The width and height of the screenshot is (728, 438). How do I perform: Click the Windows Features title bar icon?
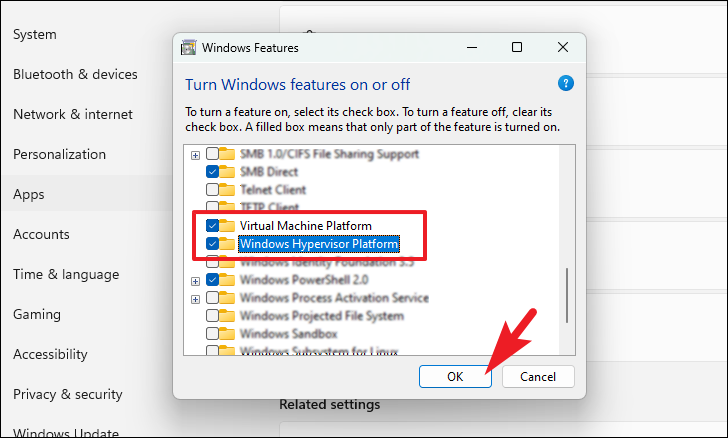pyautogui.click(x=188, y=47)
